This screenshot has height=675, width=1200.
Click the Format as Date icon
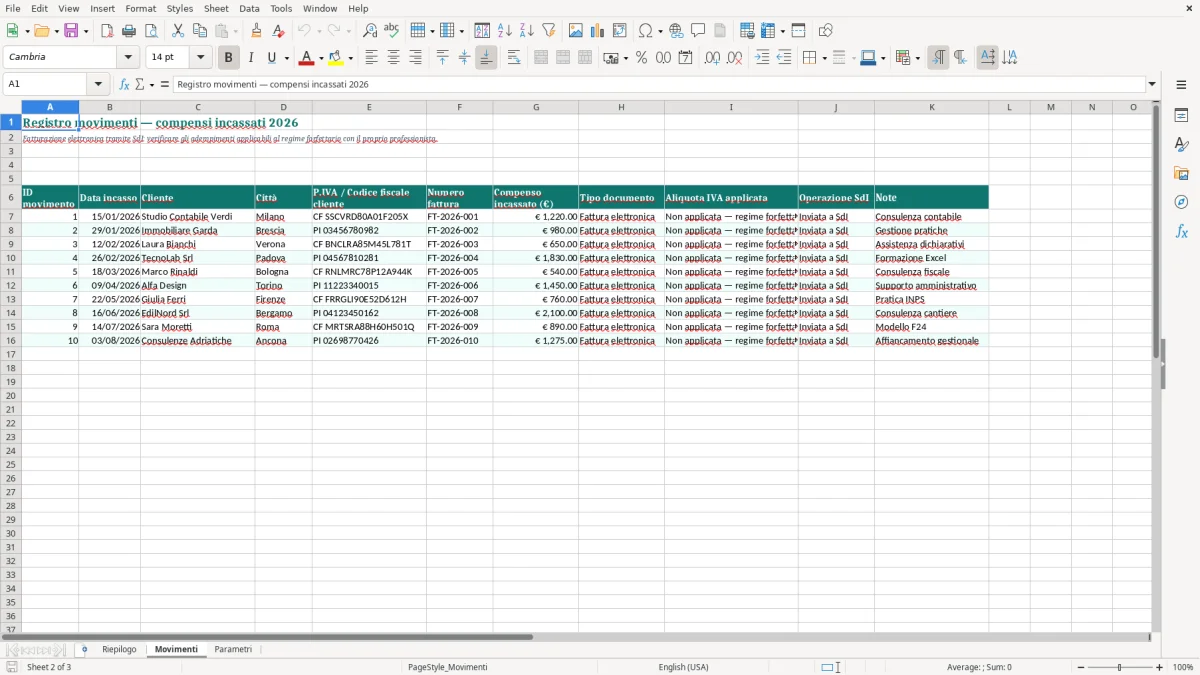(686, 58)
